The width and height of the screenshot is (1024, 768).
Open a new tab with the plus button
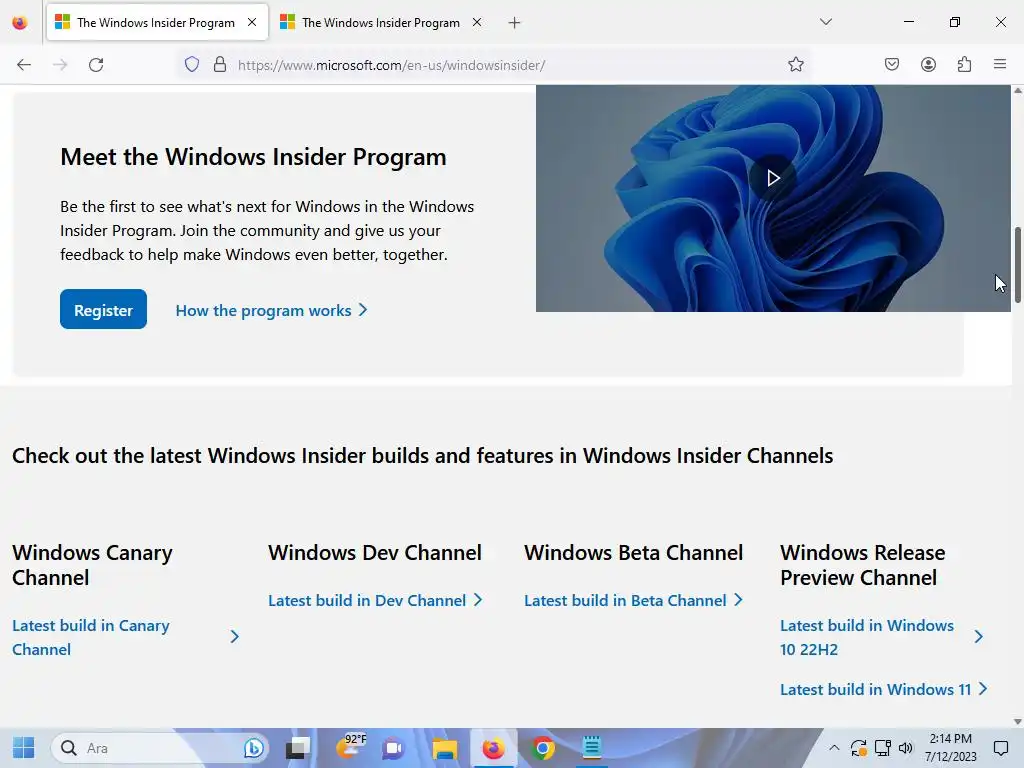pyautogui.click(x=515, y=23)
